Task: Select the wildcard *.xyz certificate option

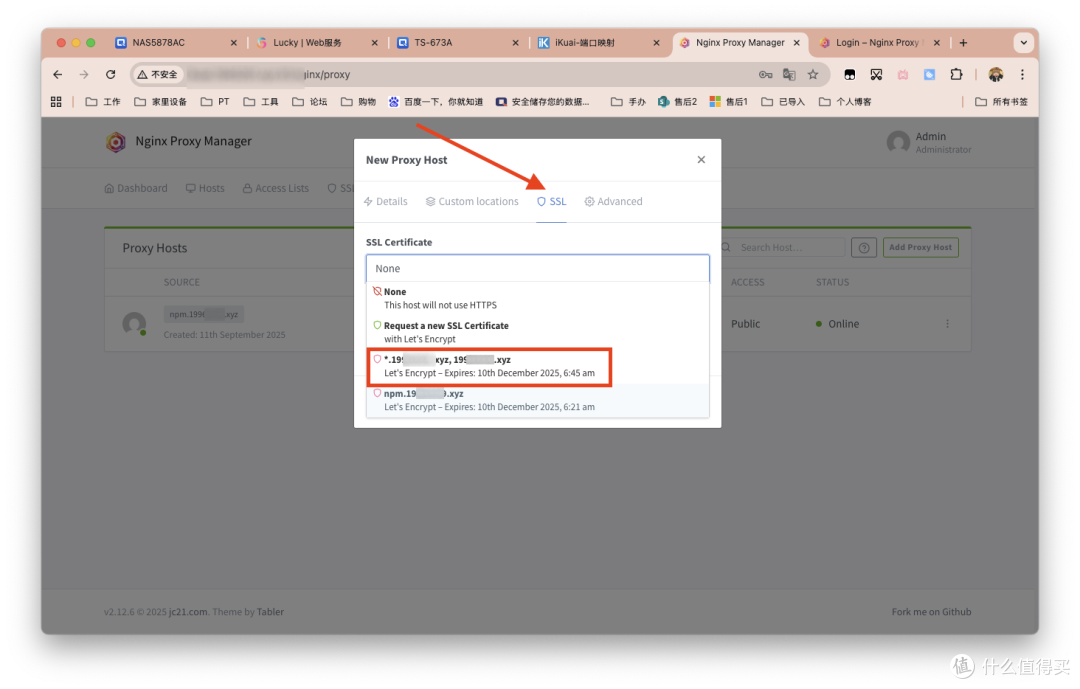Action: point(537,366)
